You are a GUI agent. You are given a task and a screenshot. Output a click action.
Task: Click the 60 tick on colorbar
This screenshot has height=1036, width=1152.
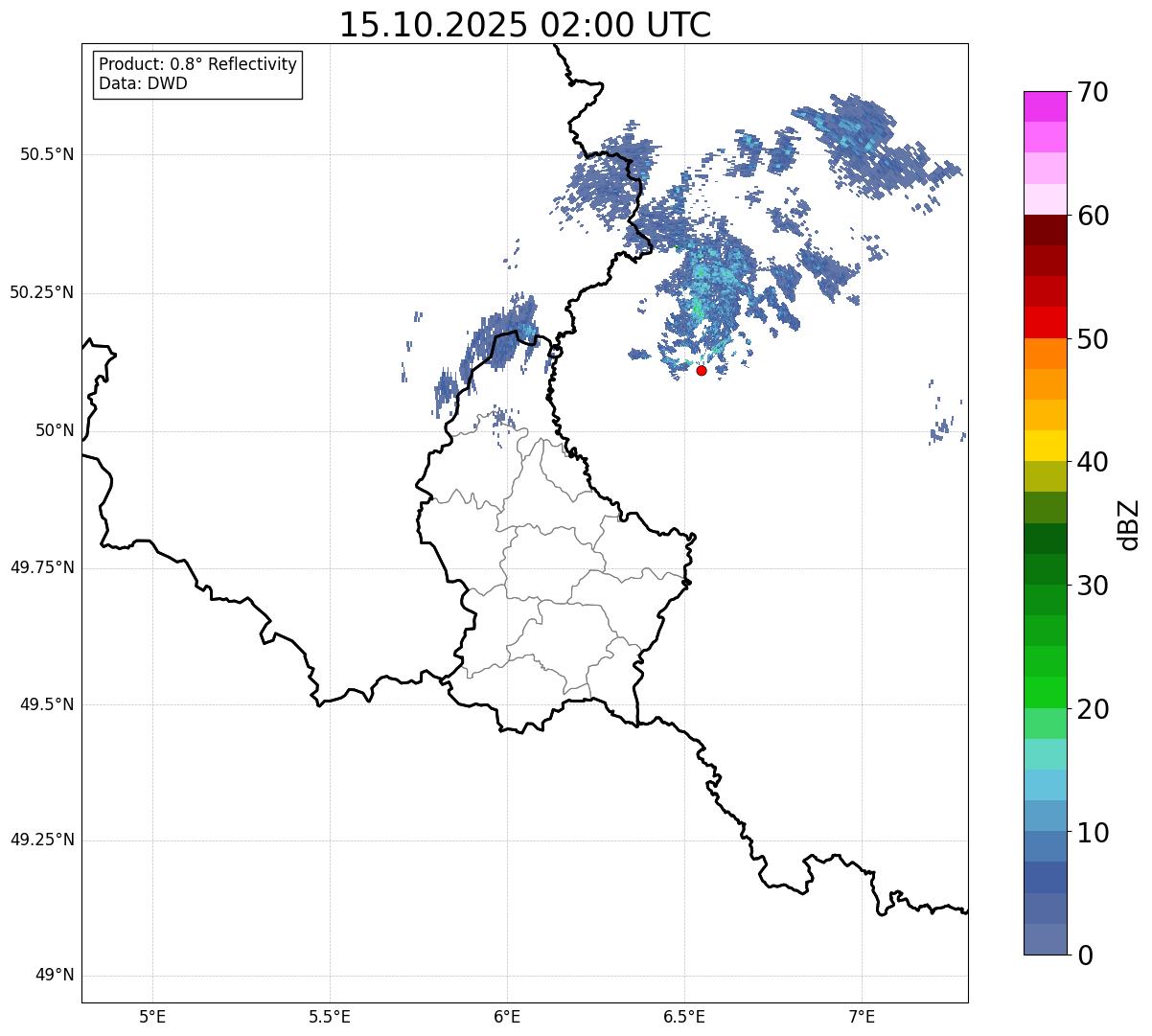click(x=1093, y=216)
